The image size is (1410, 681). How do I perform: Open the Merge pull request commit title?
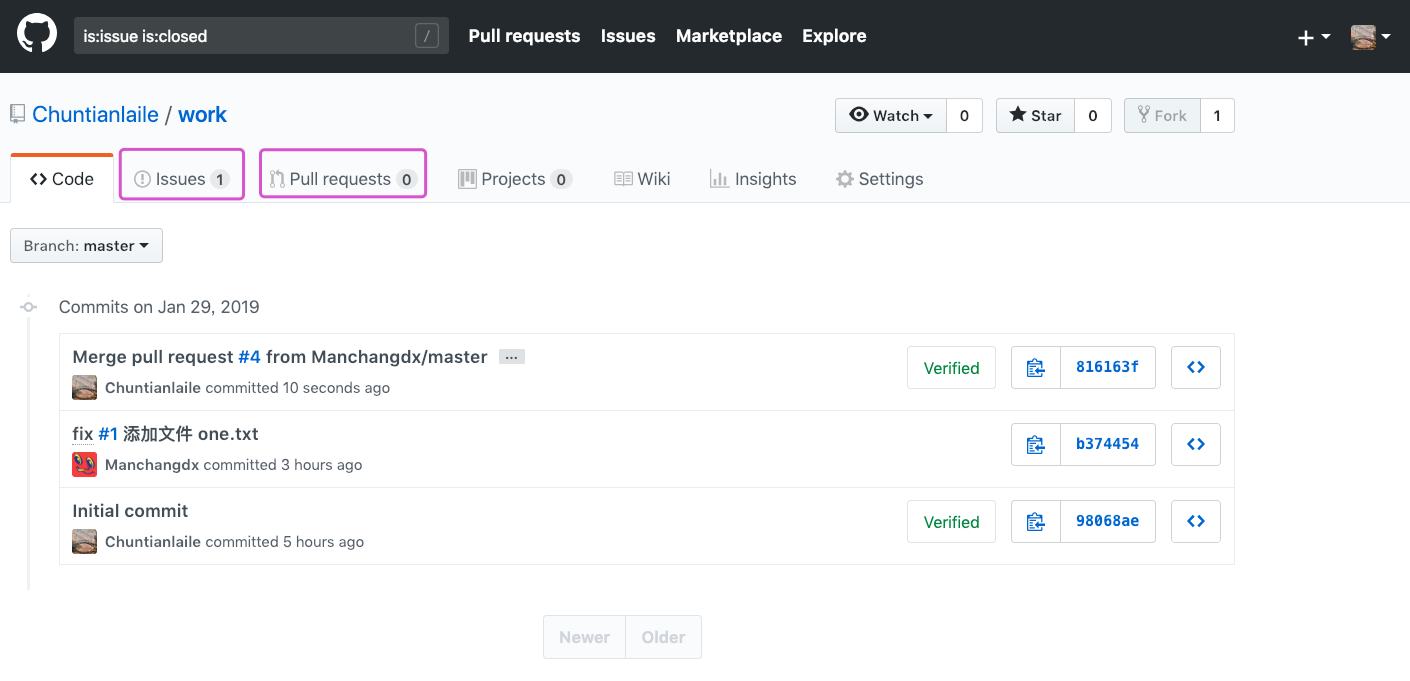(280, 357)
